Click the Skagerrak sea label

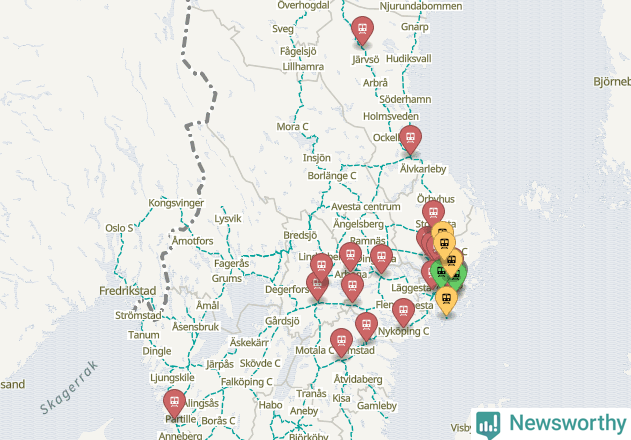(69, 388)
